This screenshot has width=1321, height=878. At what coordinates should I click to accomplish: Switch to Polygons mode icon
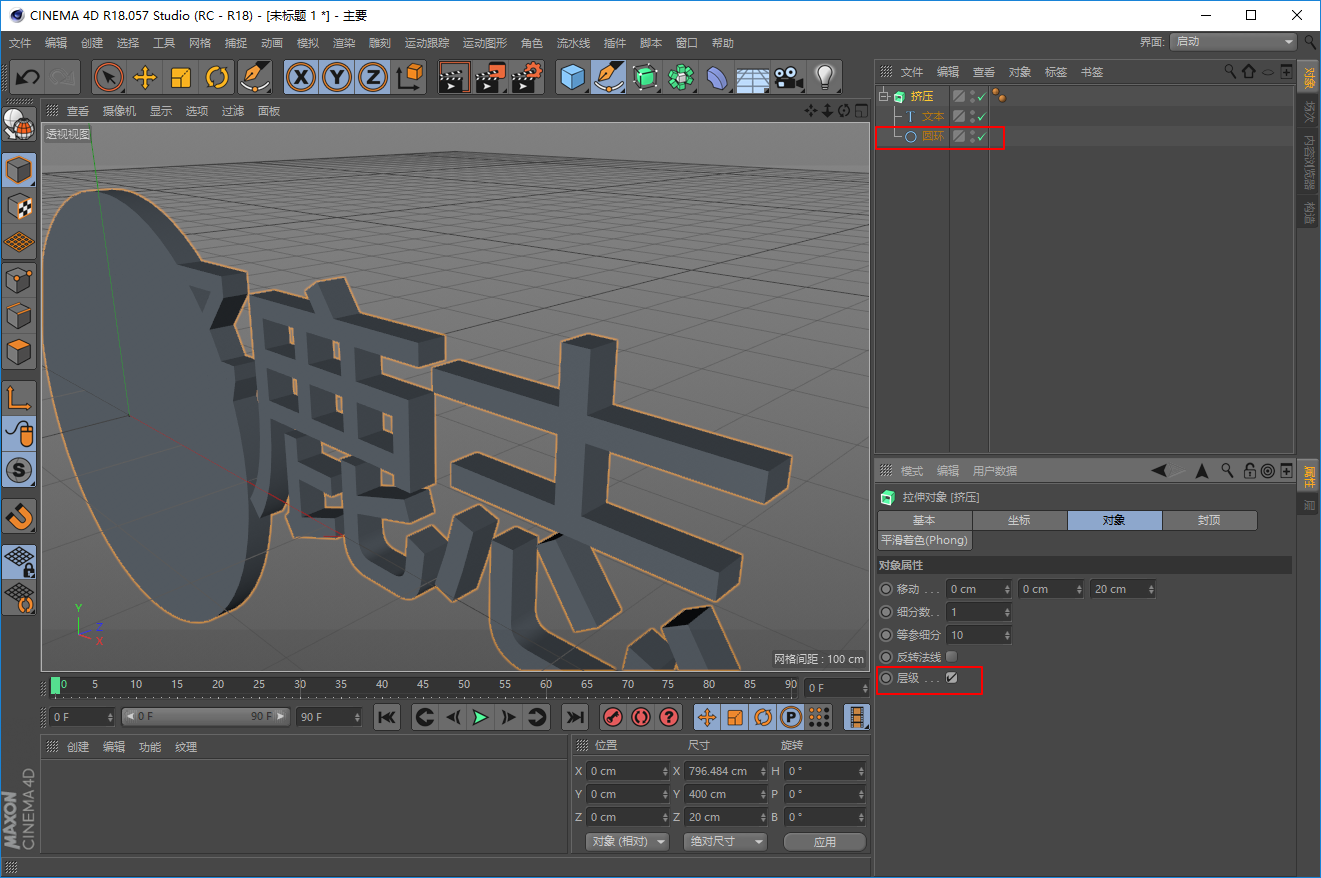click(19, 352)
